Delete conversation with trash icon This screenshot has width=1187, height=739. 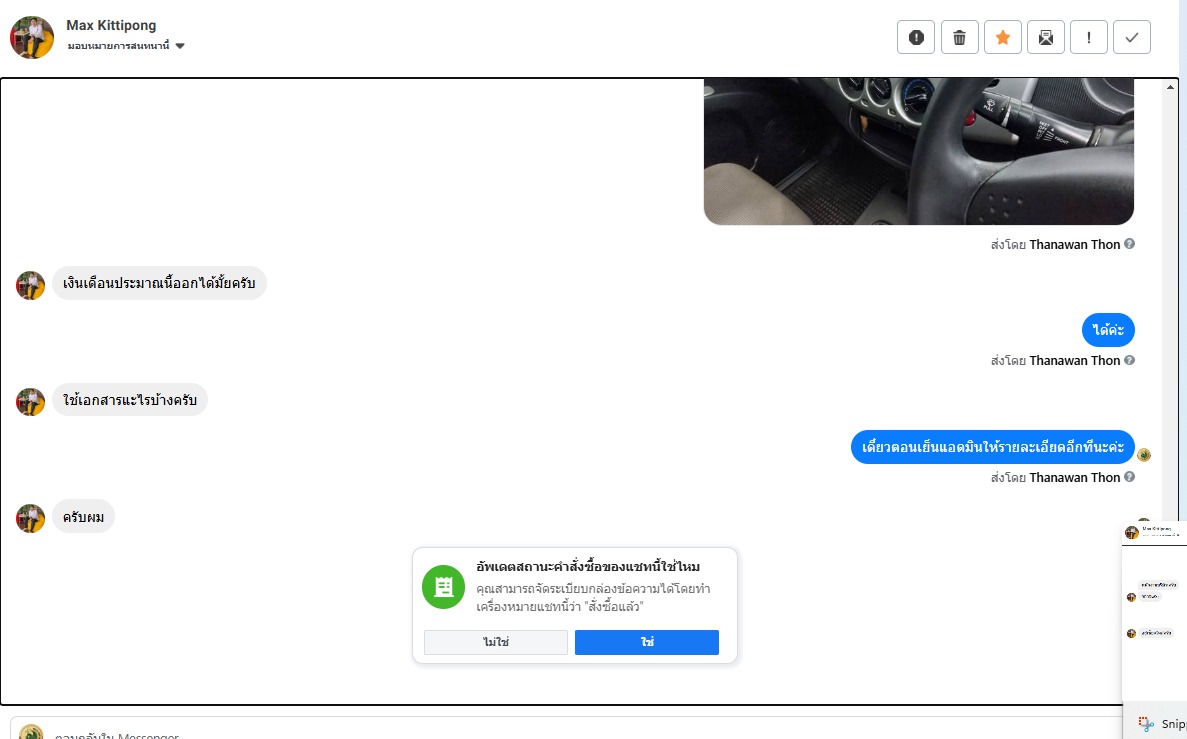coord(959,37)
